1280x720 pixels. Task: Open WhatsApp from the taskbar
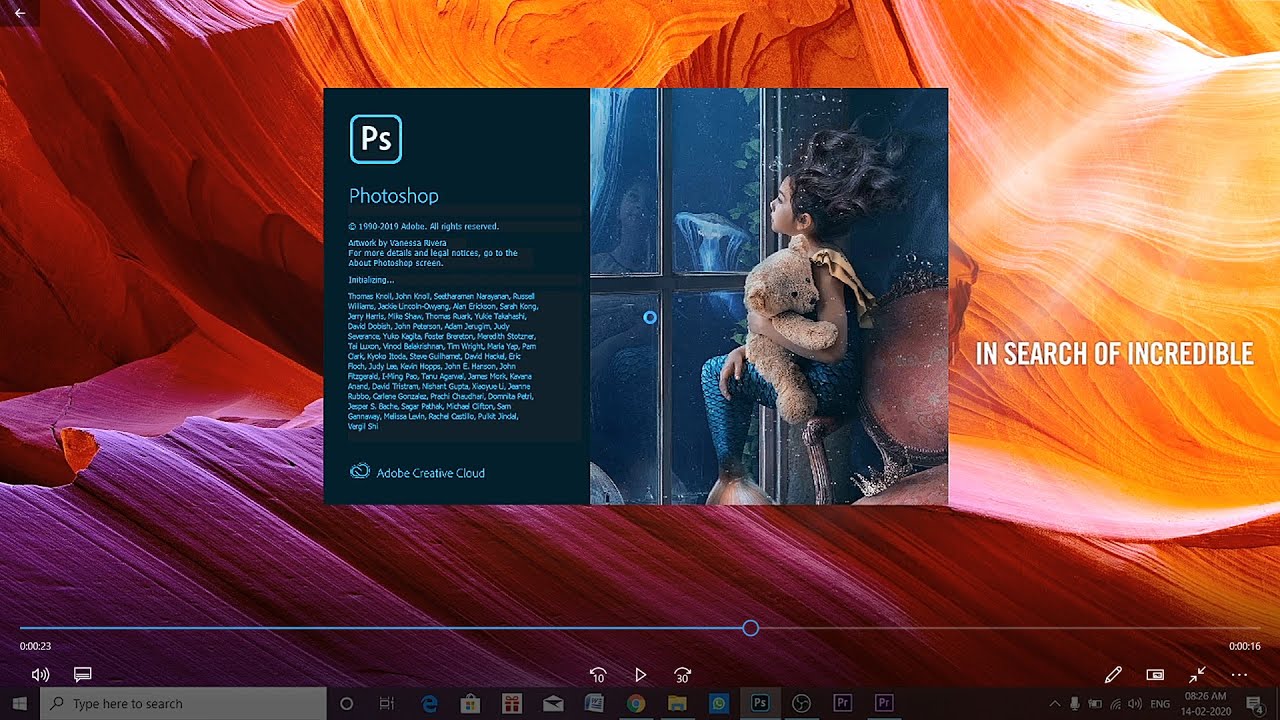coord(718,703)
